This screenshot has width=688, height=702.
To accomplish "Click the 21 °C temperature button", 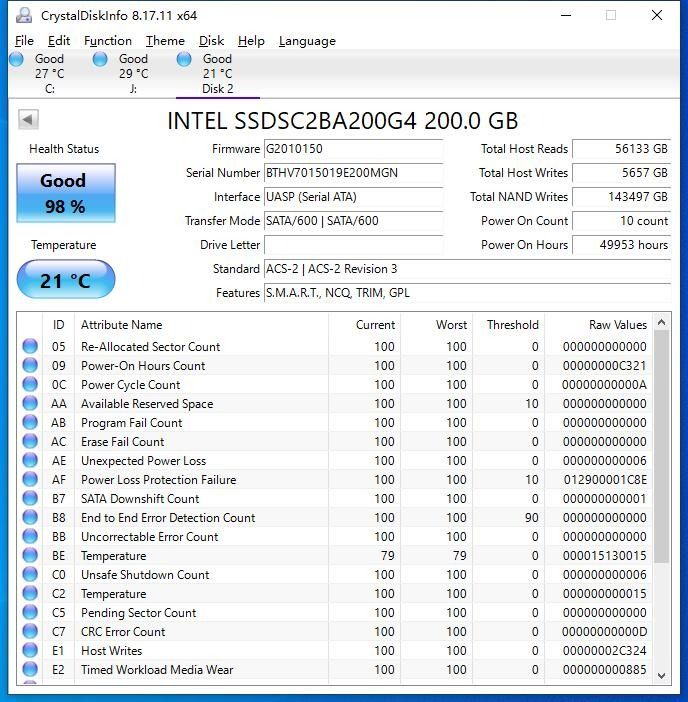I will (65, 280).
